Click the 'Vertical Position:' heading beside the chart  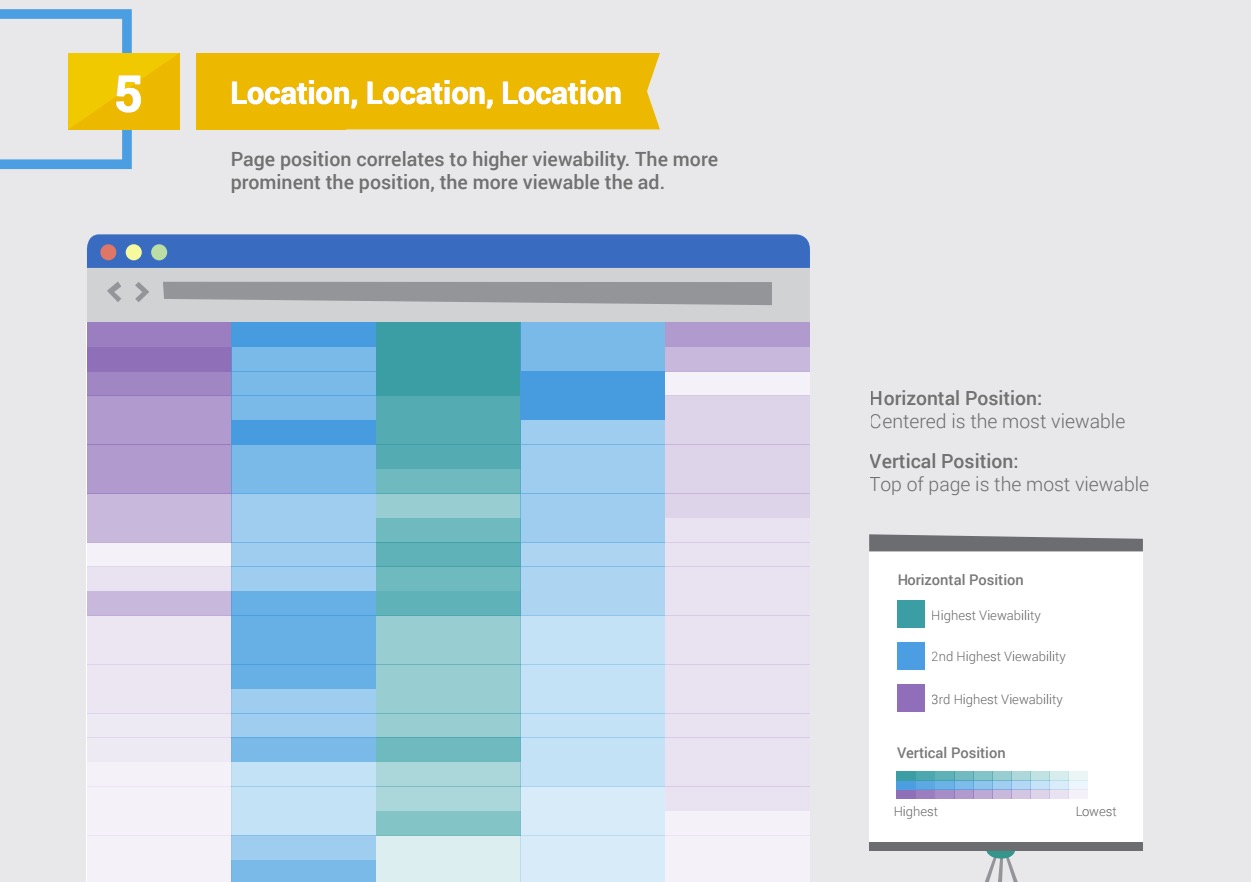(x=944, y=461)
